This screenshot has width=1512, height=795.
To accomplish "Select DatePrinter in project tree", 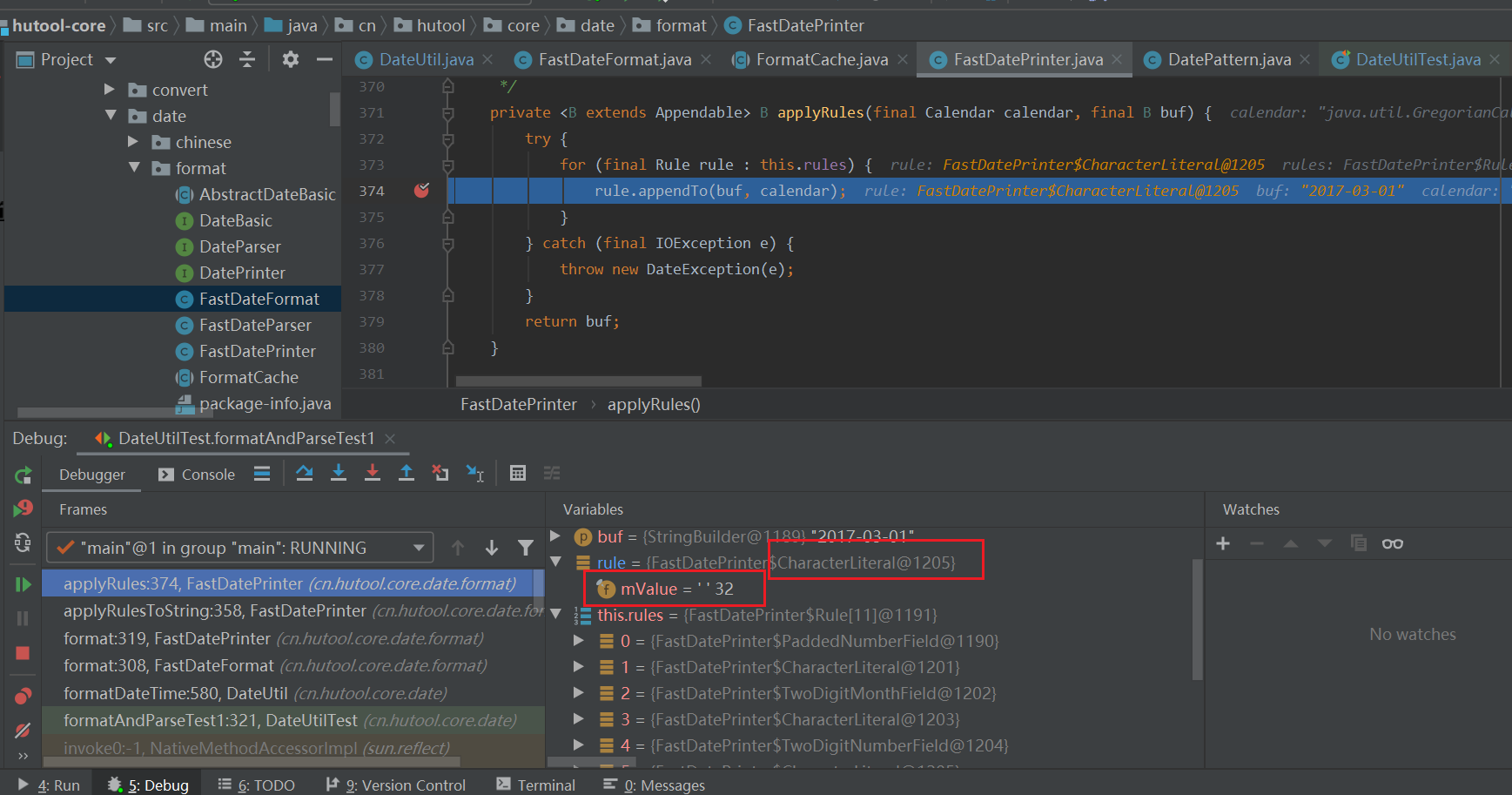I will (242, 273).
